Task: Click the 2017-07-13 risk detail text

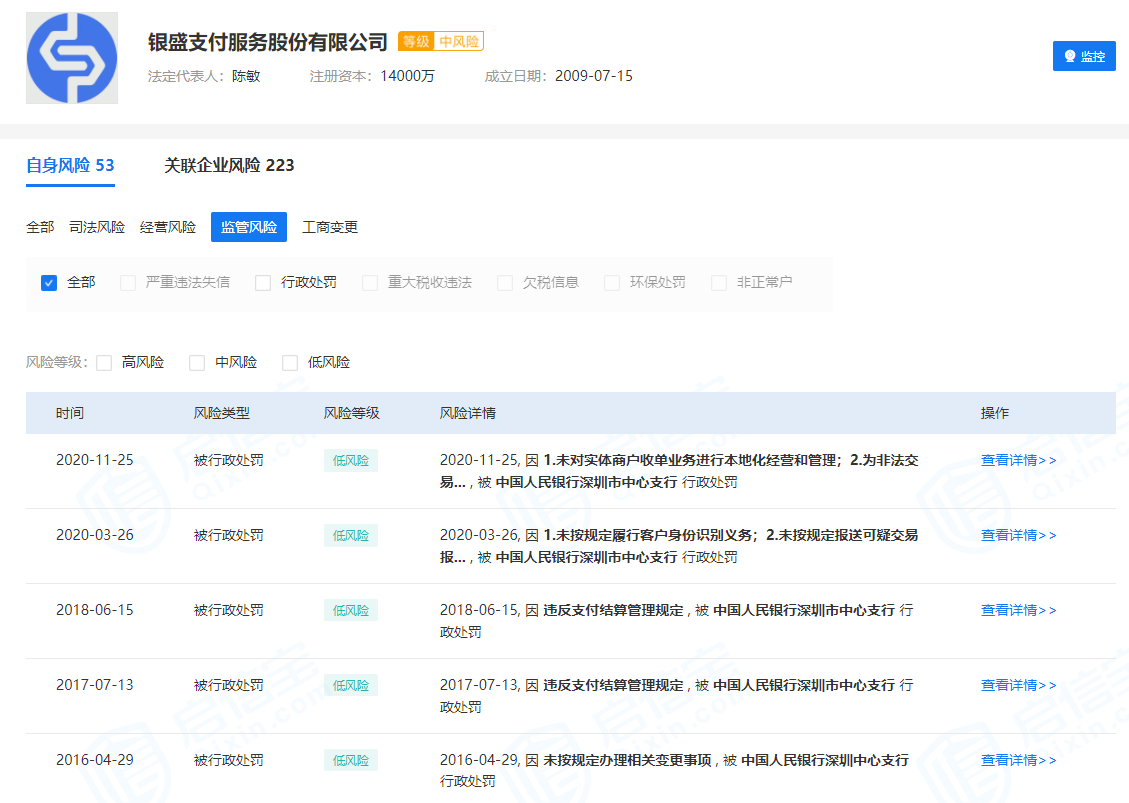Action: pyautogui.click(x=676, y=696)
